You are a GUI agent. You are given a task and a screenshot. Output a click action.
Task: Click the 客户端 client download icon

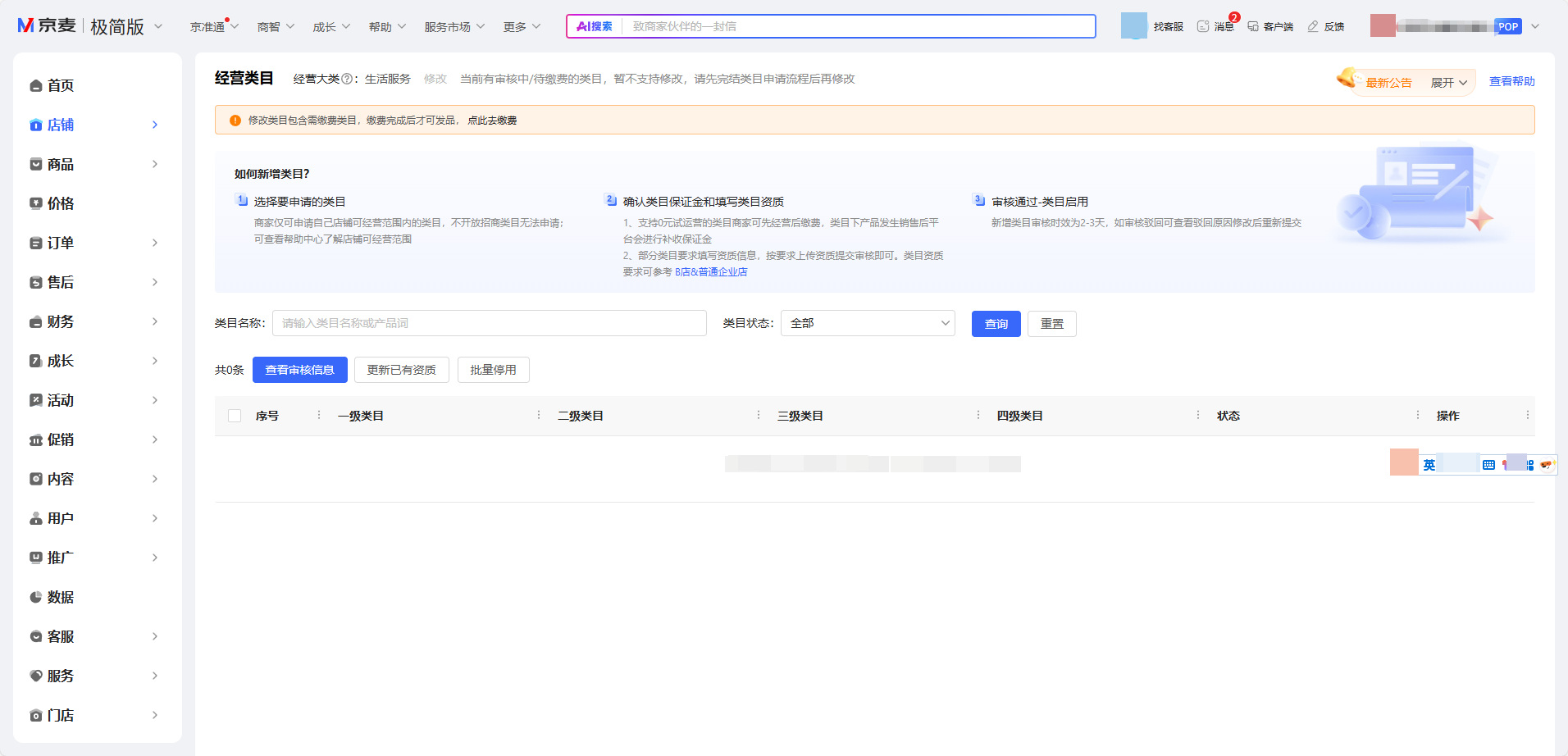click(1269, 25)
